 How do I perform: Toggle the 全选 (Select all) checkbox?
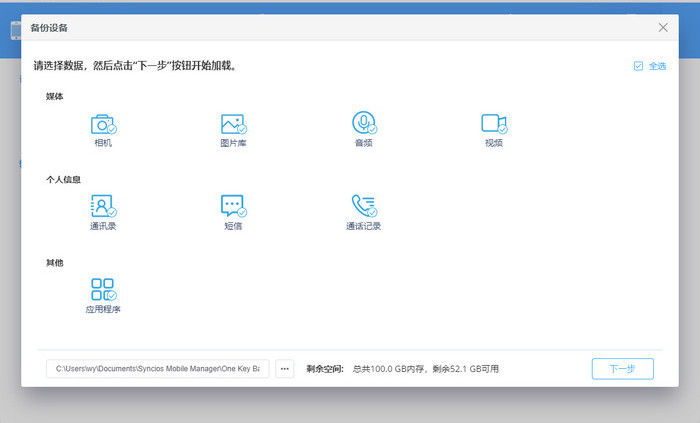click(x=638, y=66)
